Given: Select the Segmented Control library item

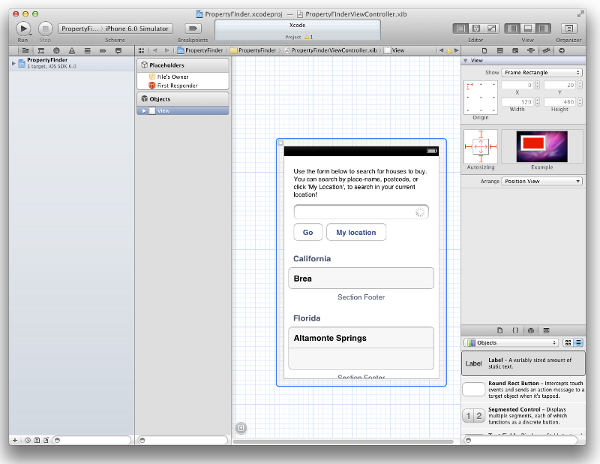Looking at the screenshot, I should pos(523,415).
